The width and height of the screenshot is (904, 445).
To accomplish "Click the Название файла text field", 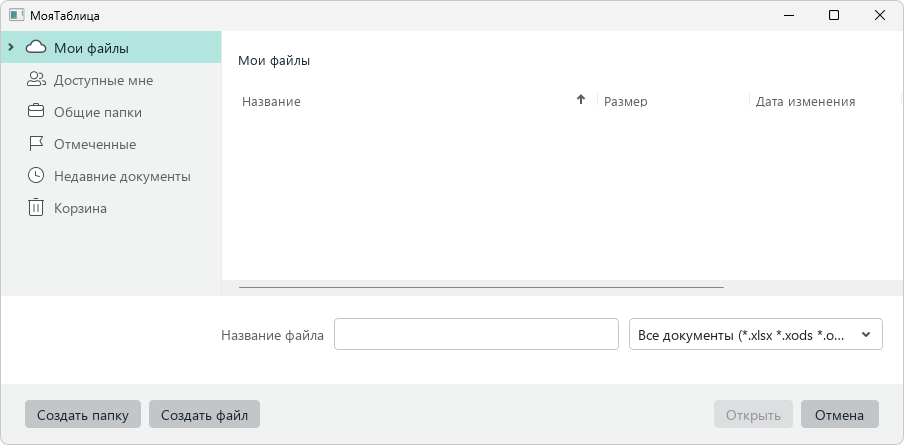I will pos(476,335).
